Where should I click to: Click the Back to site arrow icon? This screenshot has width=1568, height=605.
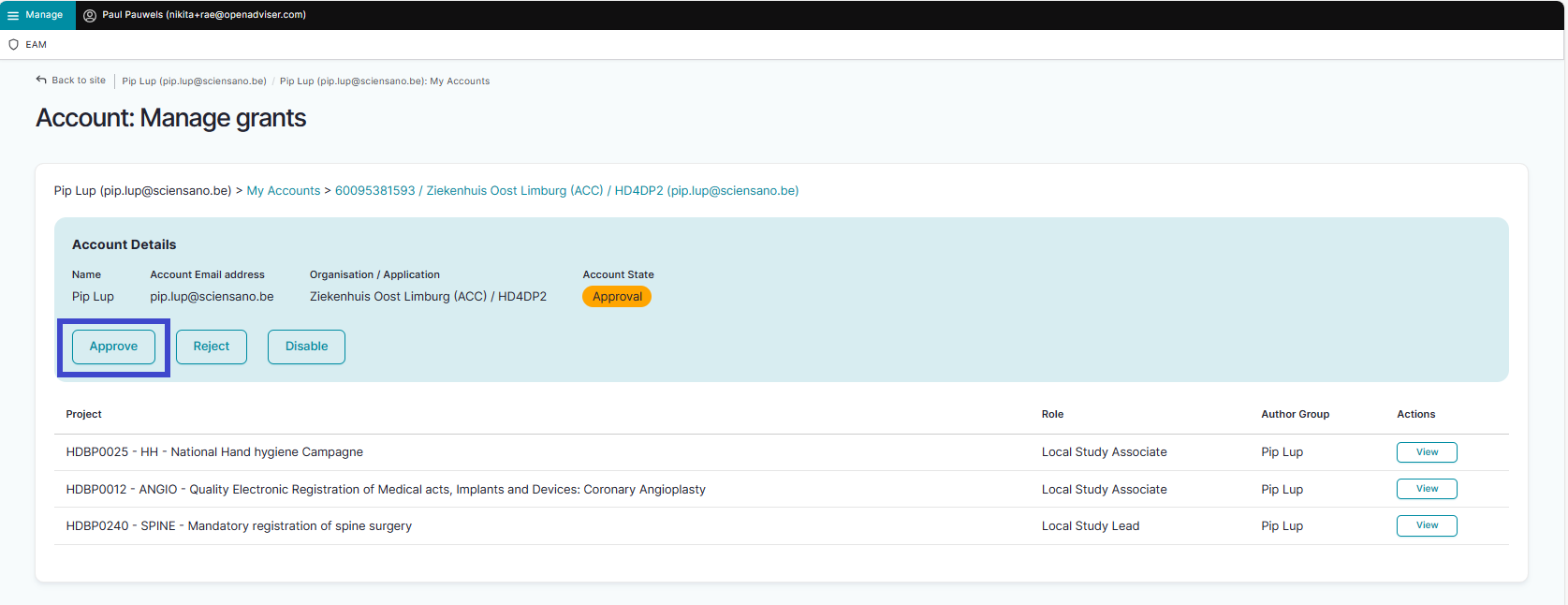click(x=41, y=81)
